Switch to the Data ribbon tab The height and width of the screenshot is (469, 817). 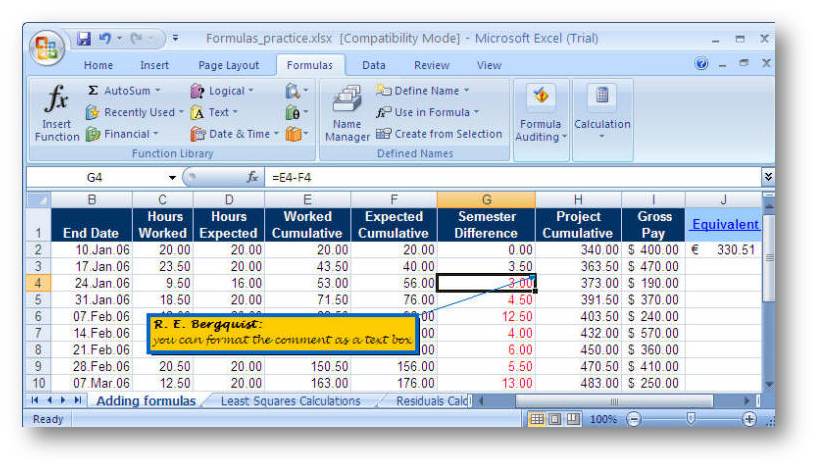coord(374,65)
